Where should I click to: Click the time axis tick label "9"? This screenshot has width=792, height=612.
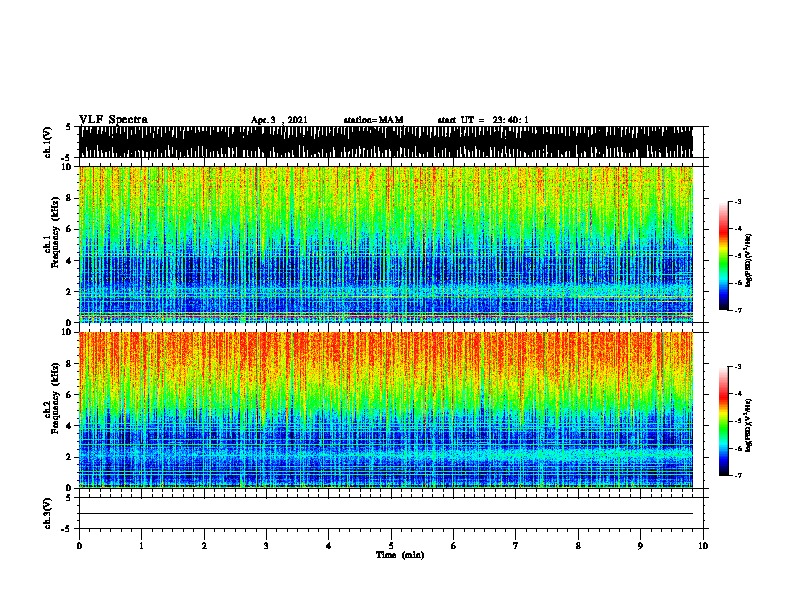point(640,545)
